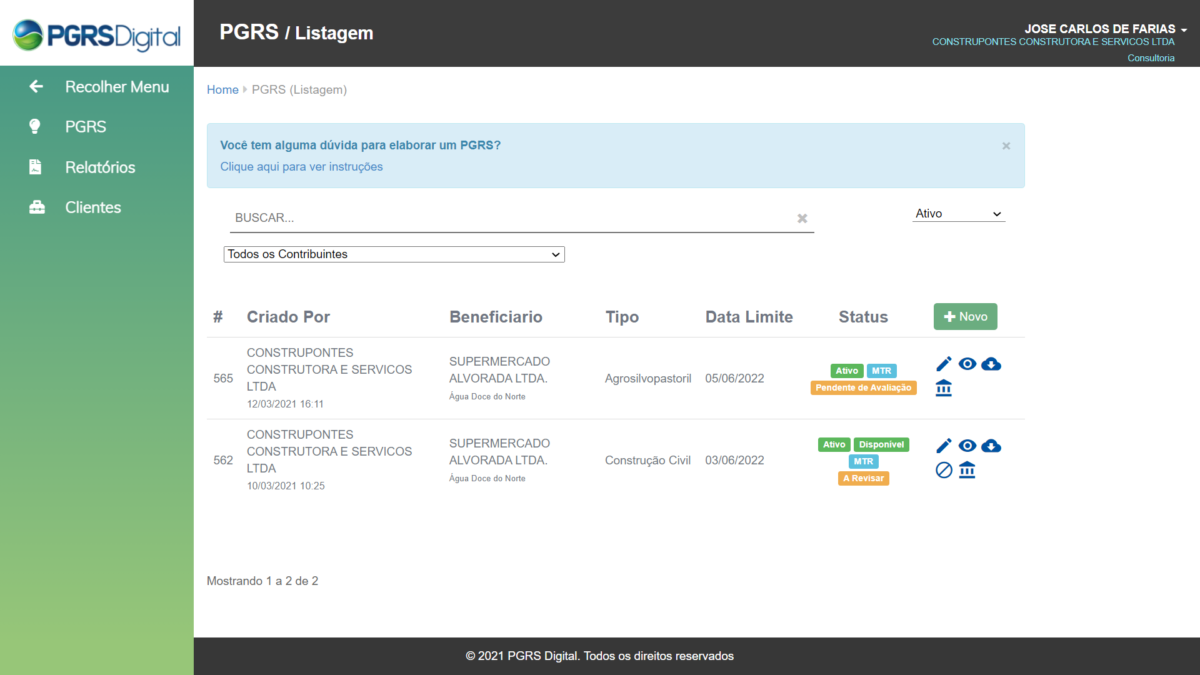This screenshot has width=1200, height=675.
Task: Click row number 565
Action: pyautogui.click(x=223, y=379)
